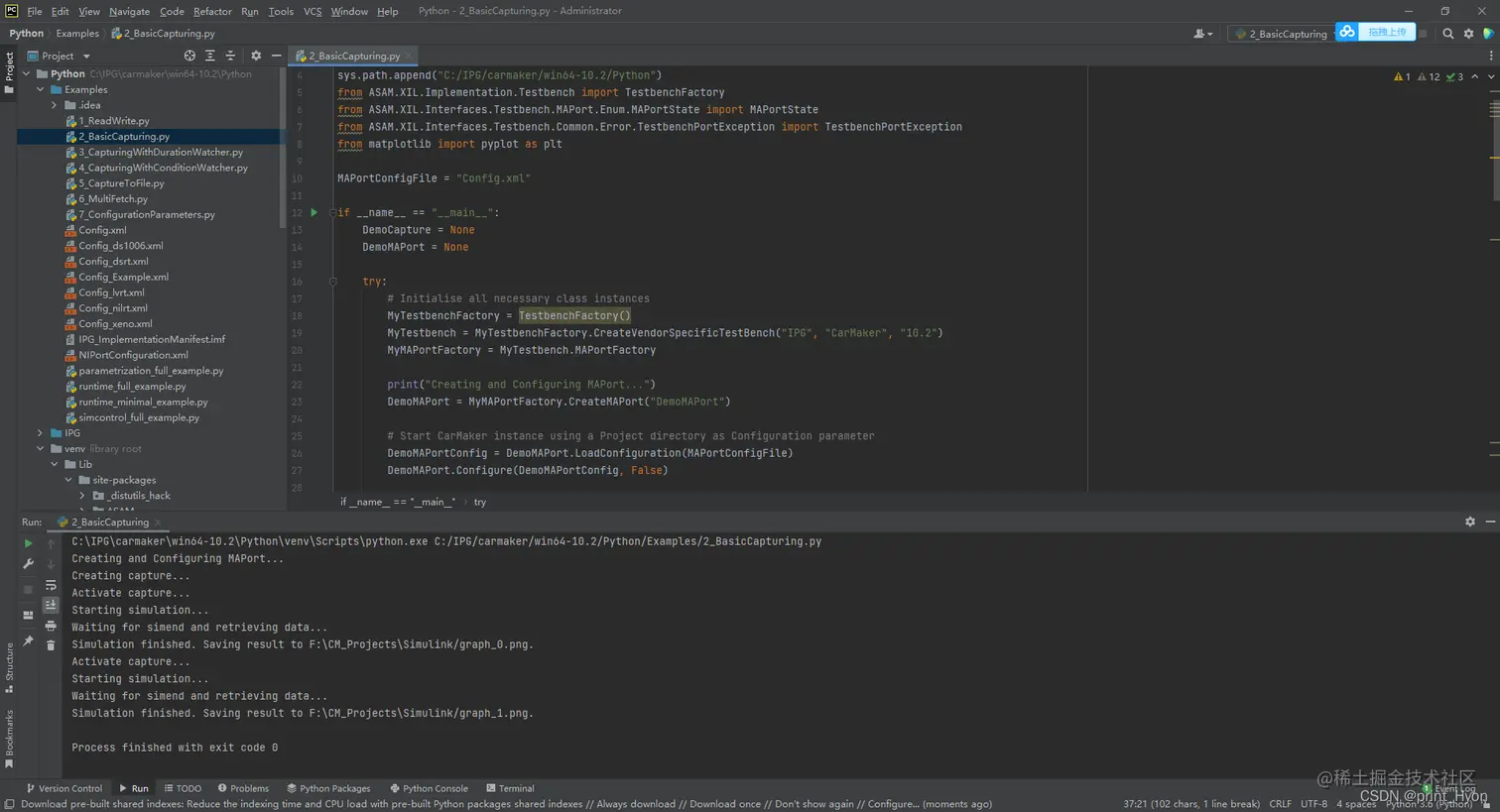Image resolution: width=1500 pixels, height=812 pixels.
Task: Open the Tools menu
Action: (281, 11)
